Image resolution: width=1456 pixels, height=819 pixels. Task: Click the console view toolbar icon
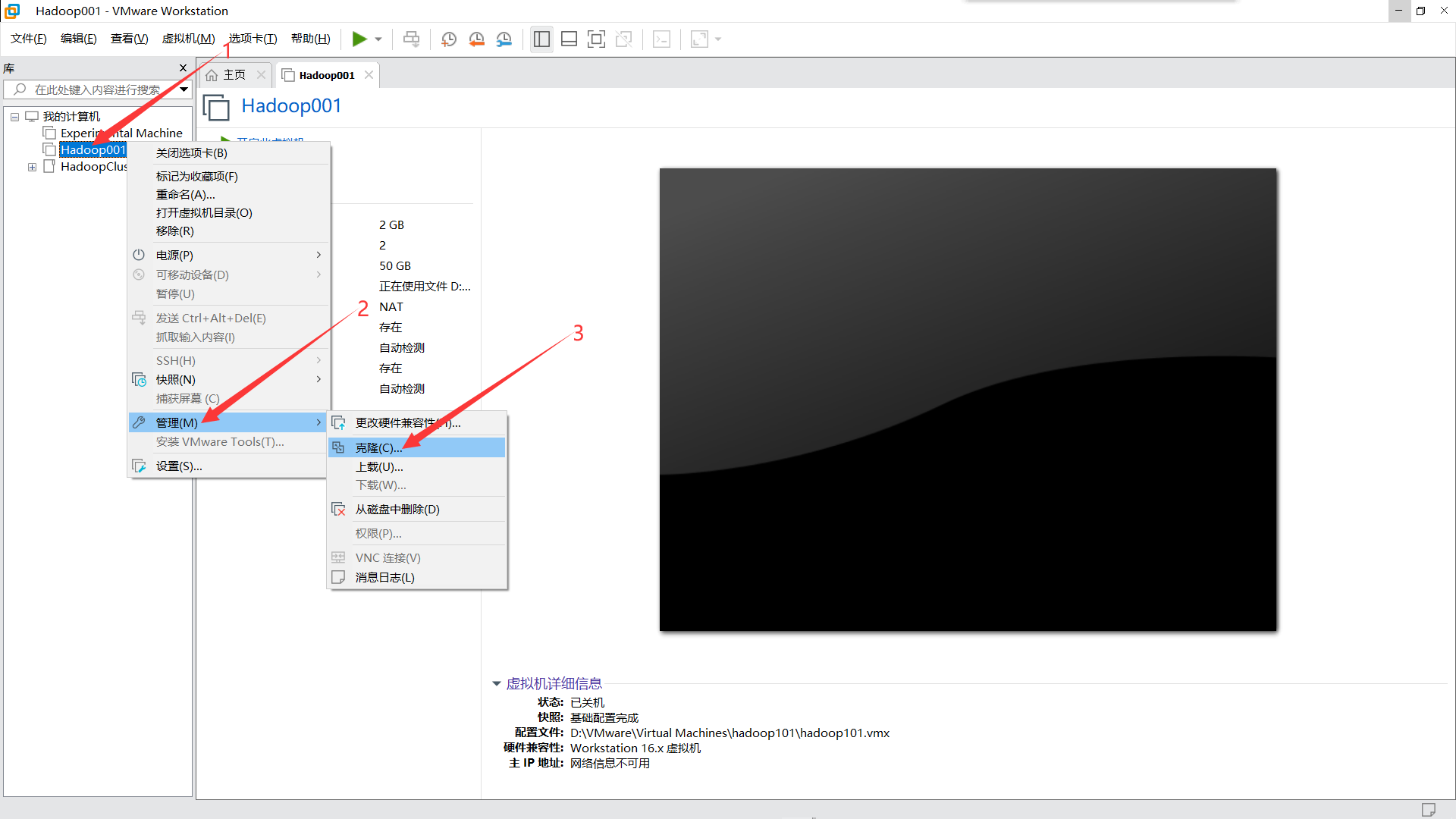(x=661, y=39)
